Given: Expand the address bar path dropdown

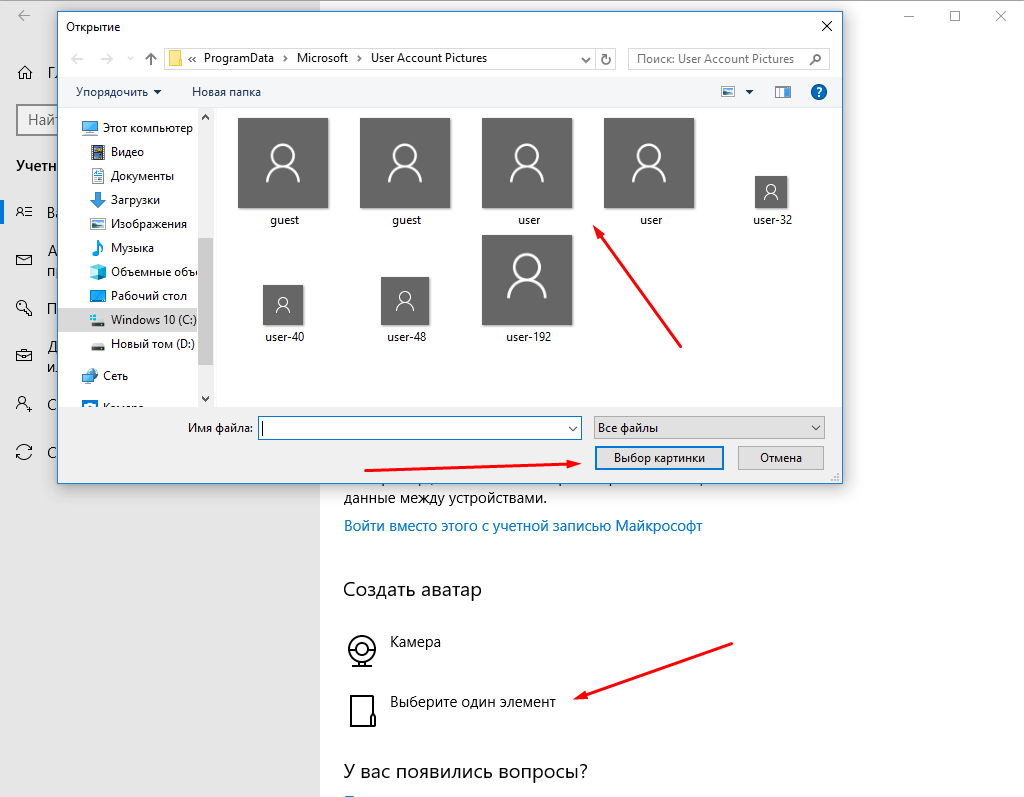Looking at the screenshot, I should click(x=586, y=59).
